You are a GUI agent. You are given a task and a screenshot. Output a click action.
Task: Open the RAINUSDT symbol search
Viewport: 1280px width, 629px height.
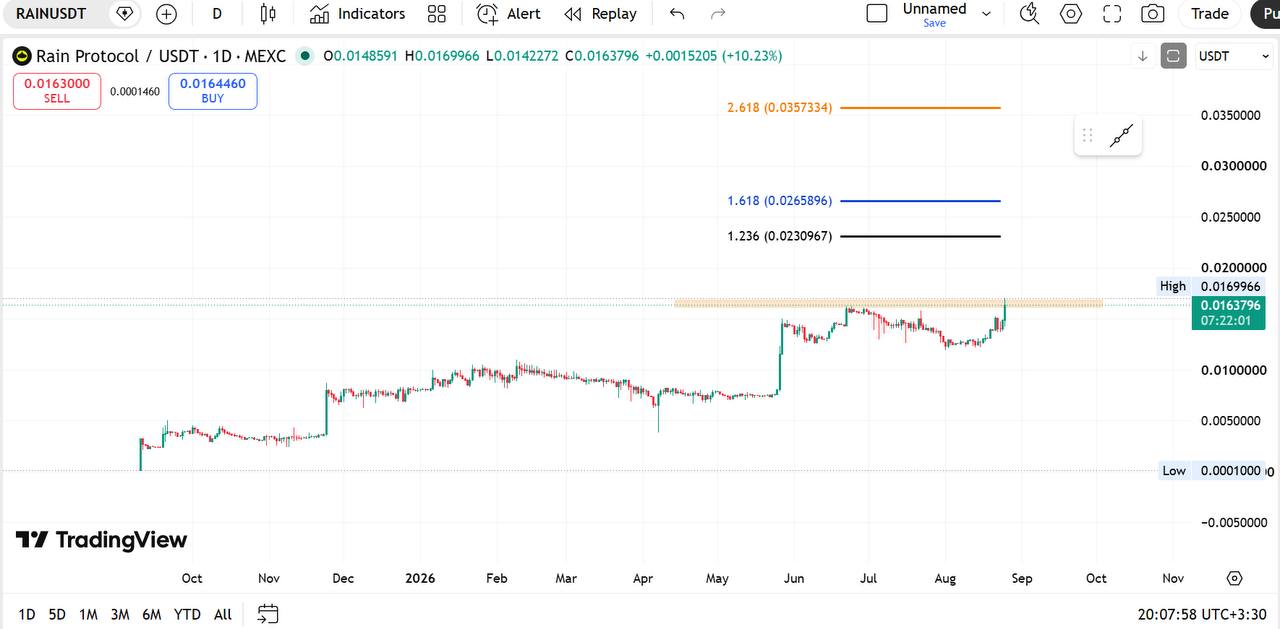(x=51, y=14)
